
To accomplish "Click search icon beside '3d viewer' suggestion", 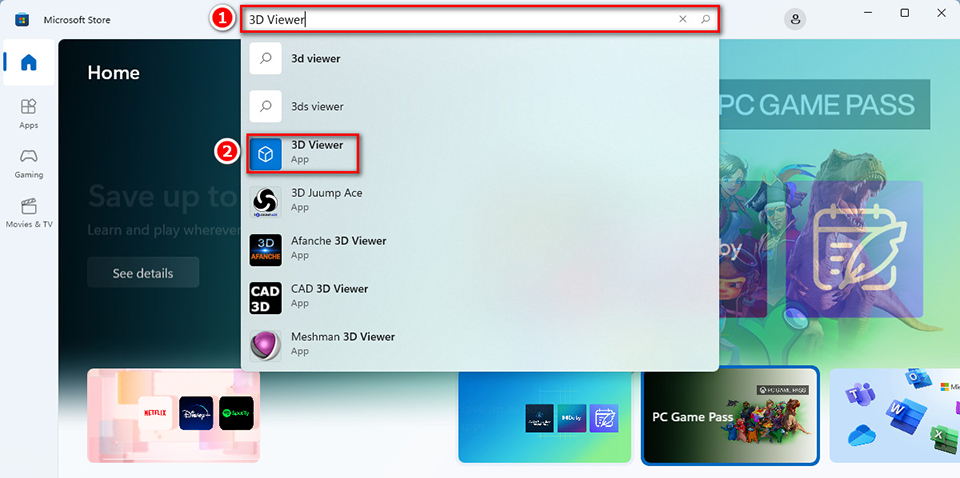I will (x=266, y=59).
